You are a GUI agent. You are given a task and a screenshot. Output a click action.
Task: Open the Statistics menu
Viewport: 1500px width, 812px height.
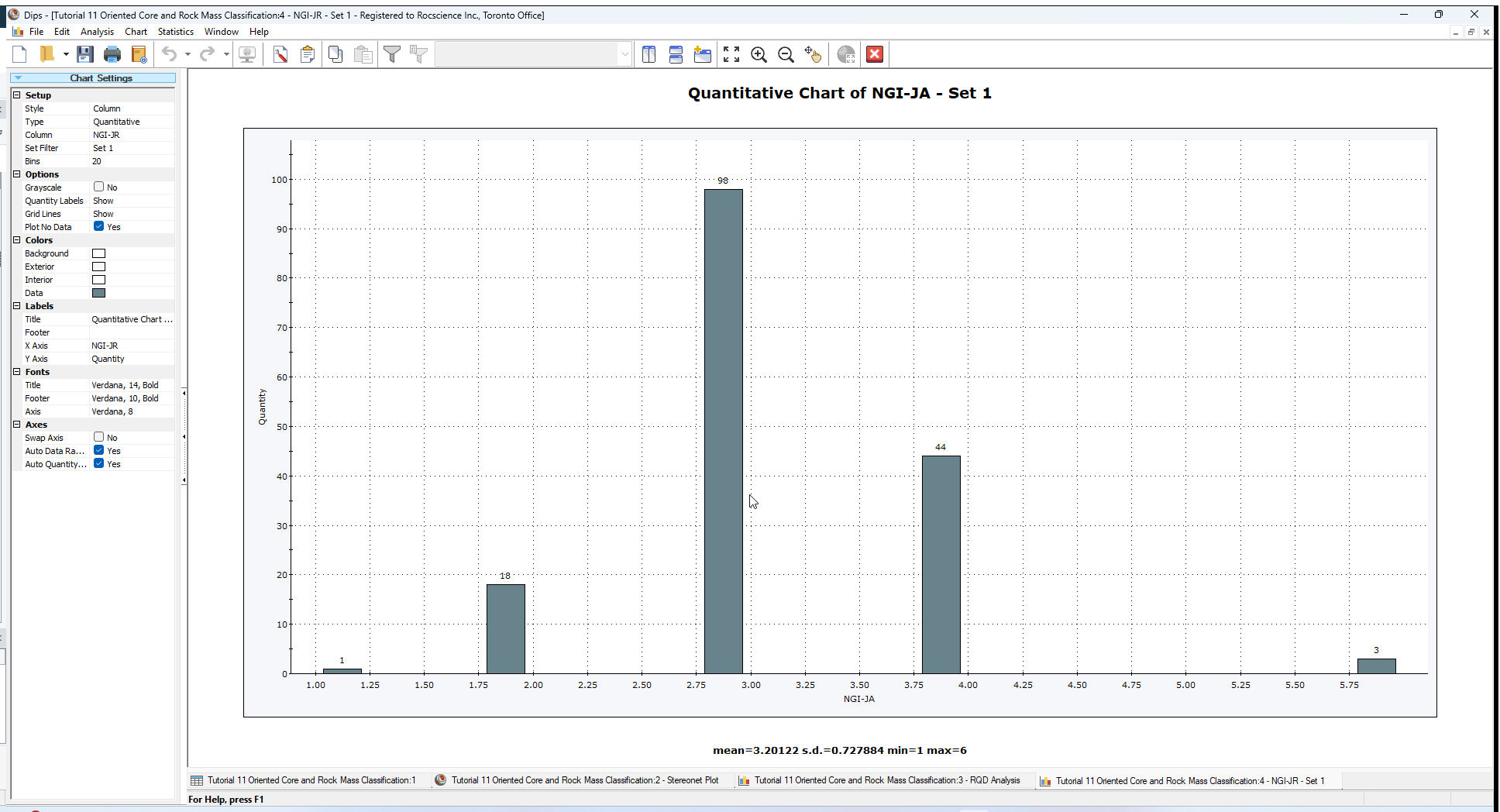point(175,32)
